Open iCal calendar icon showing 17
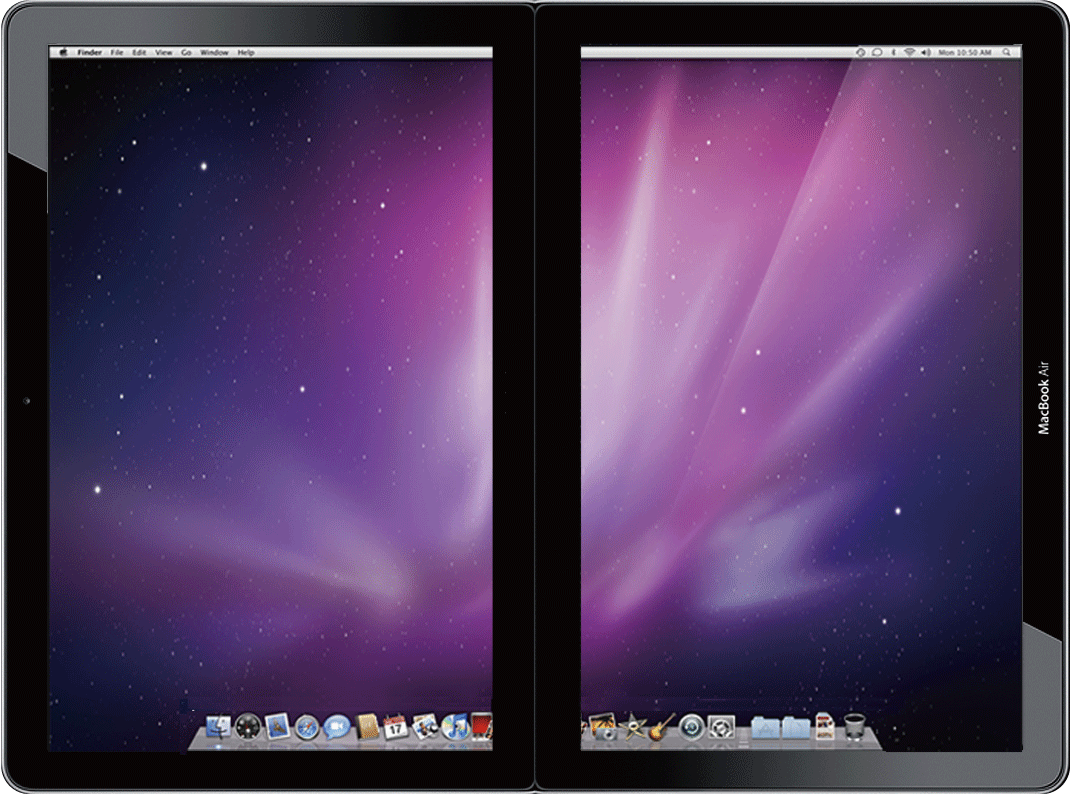Viewport: 1071px width, 795px height. pos(395,727)
